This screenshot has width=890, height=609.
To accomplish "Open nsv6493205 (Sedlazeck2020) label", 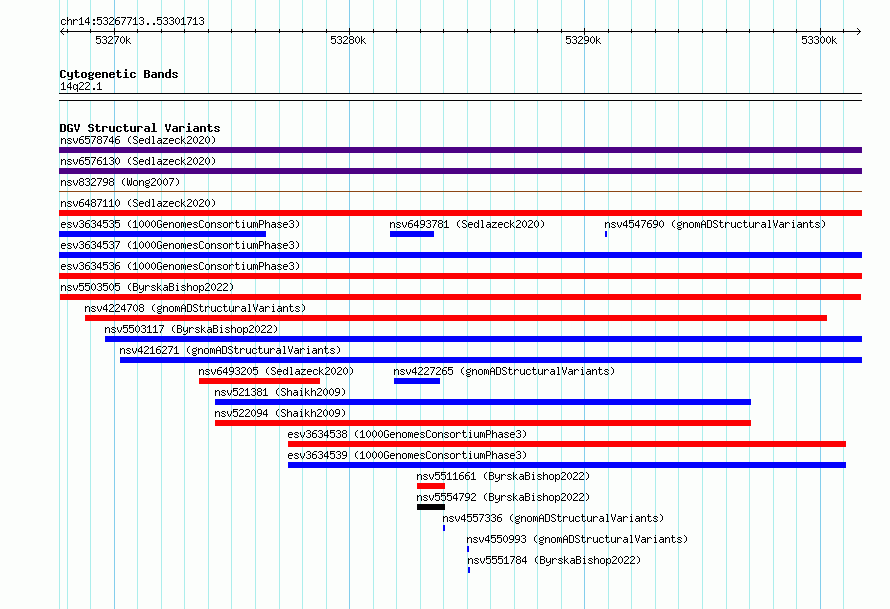I will 276,371.
